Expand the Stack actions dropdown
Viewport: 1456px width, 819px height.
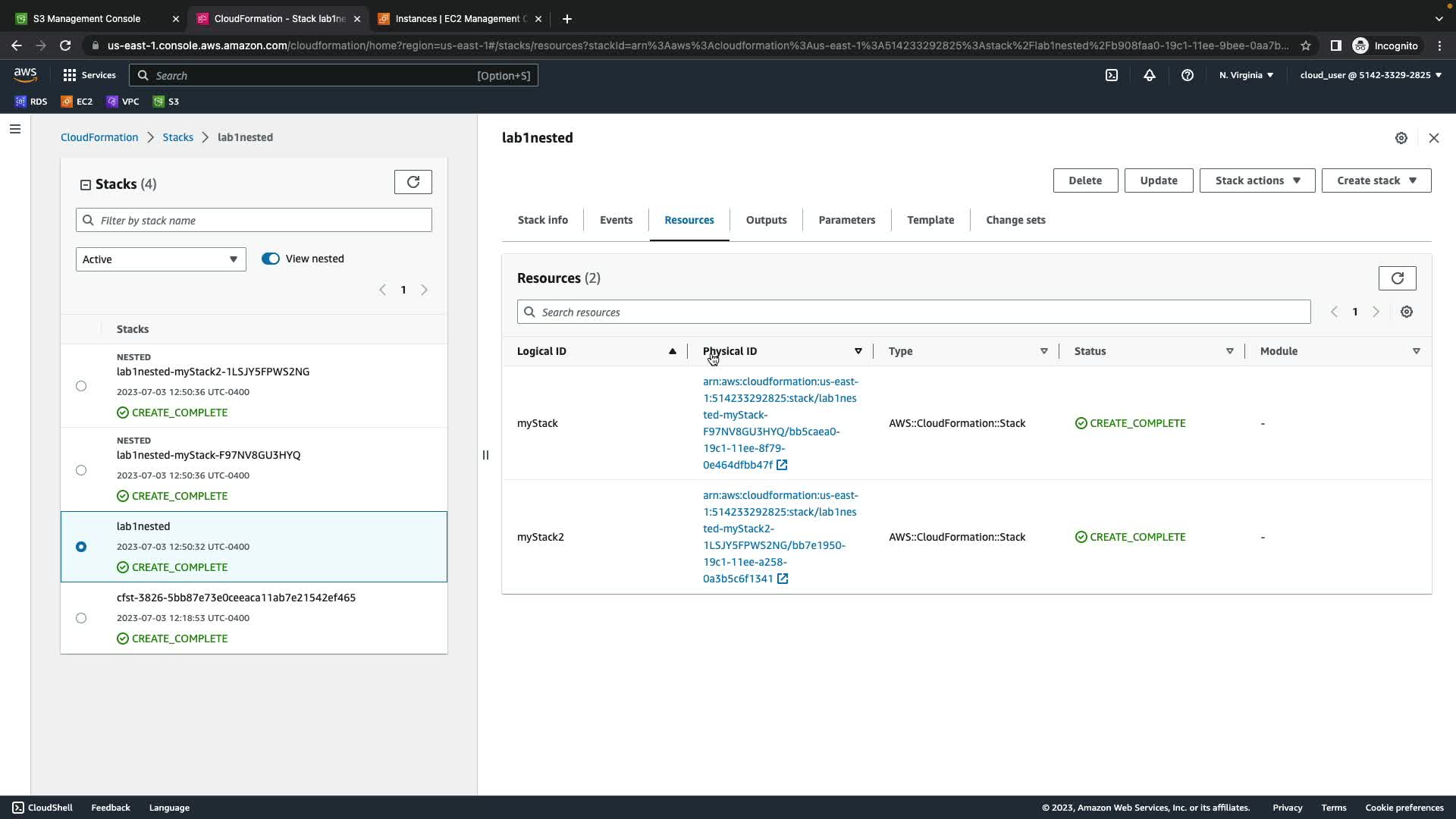[1257, 180]
